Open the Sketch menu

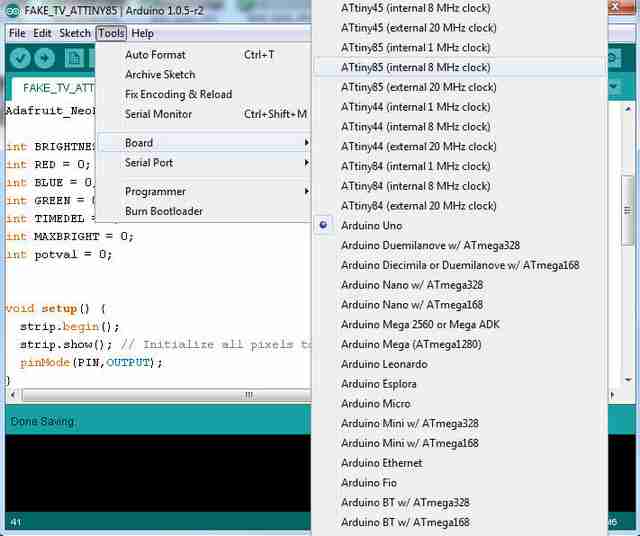coord(75,33)
